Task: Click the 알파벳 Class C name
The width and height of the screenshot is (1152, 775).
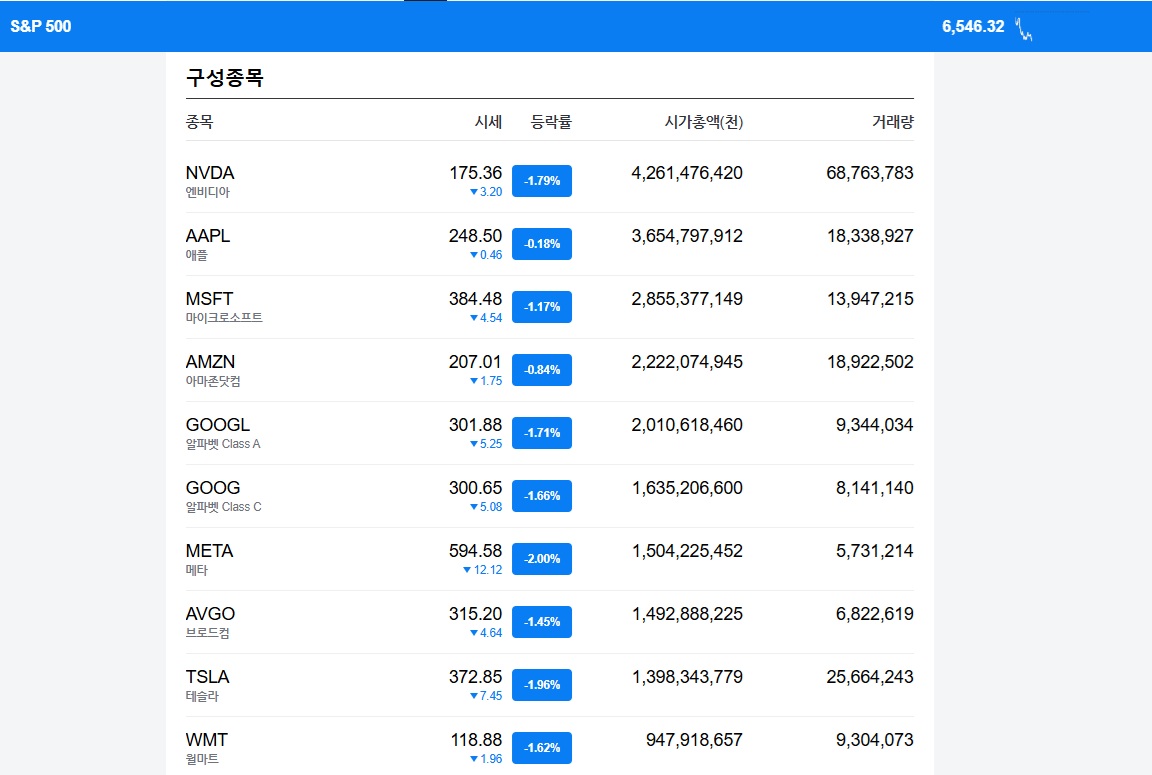Action: 223,508
